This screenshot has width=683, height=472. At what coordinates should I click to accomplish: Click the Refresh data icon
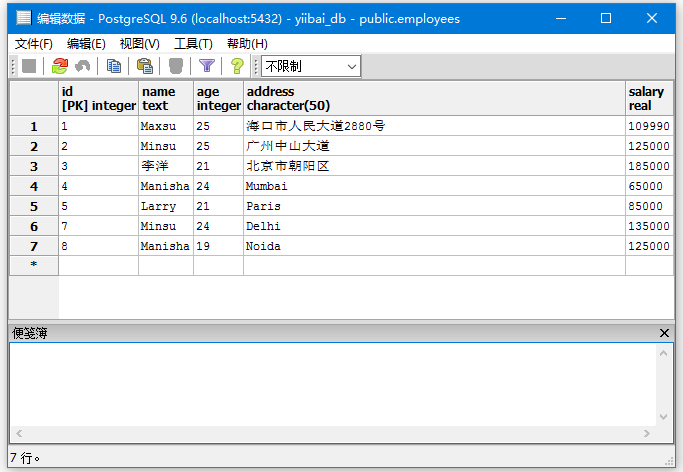click(60, 66)
